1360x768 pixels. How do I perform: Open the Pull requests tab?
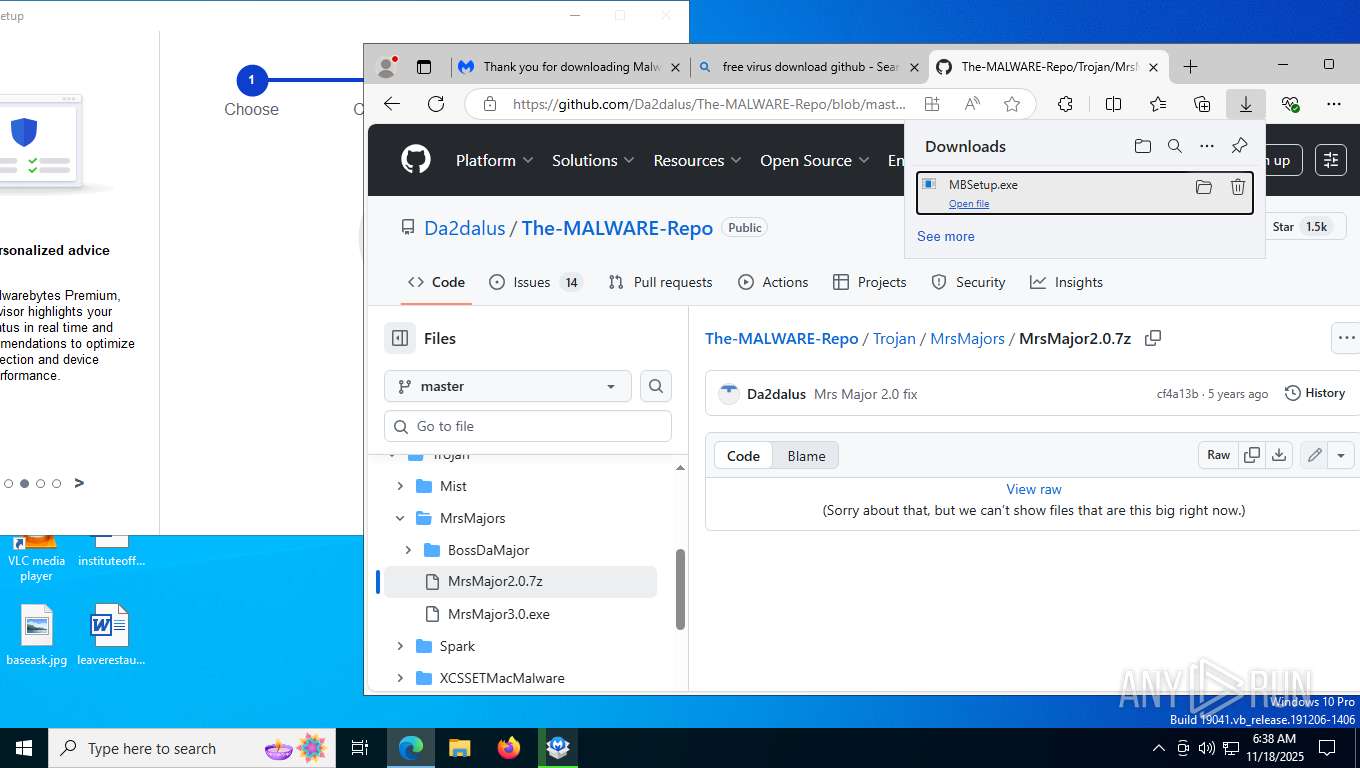[660, 282]
